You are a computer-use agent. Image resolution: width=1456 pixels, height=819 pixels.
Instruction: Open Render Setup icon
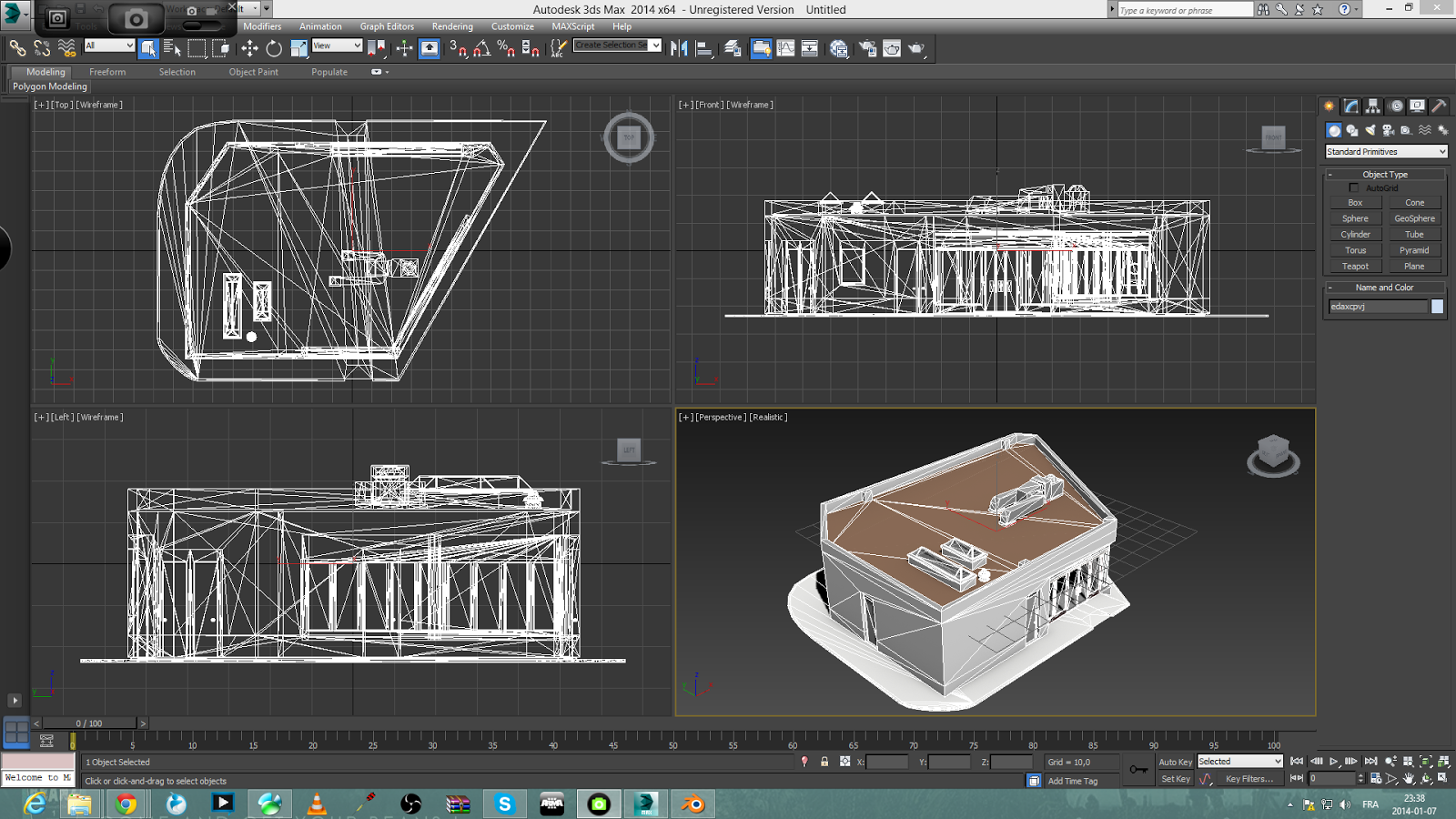tap(867, 48)
